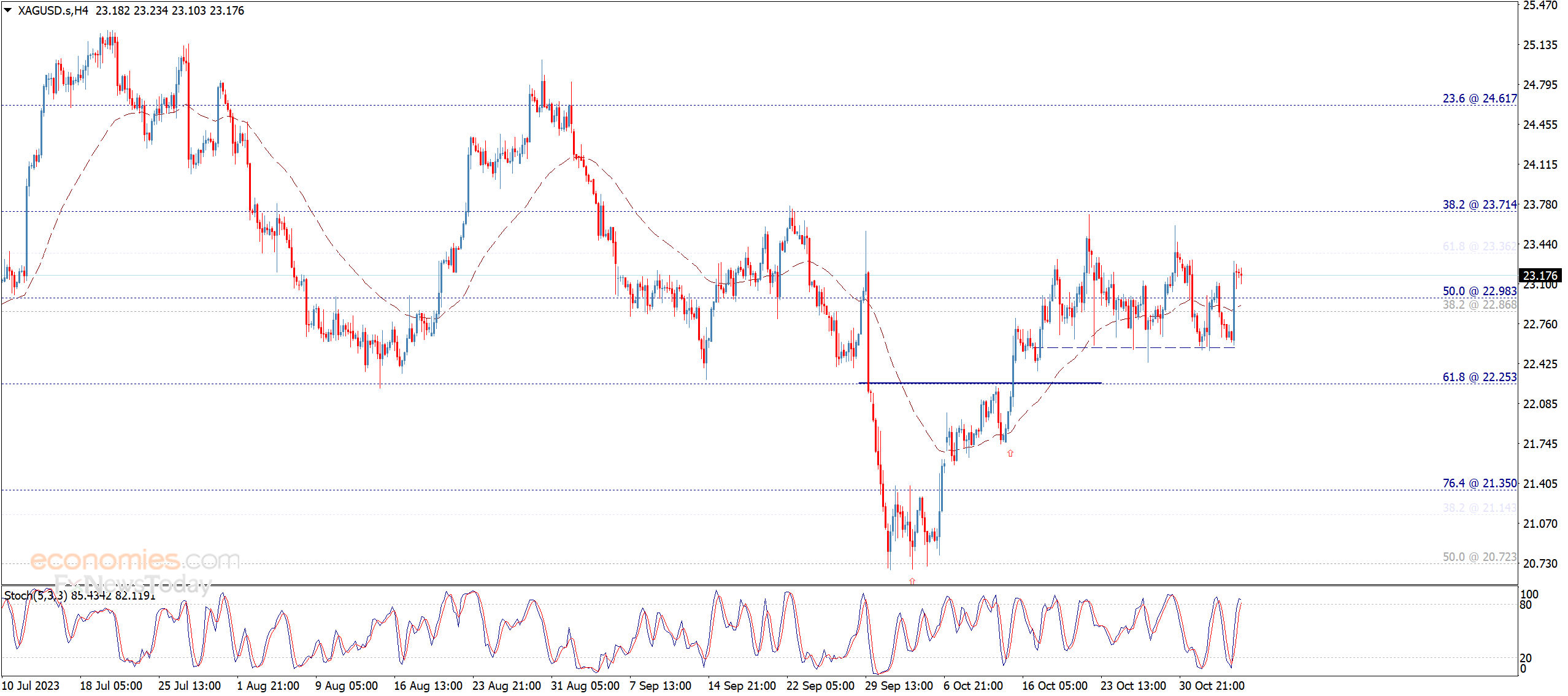
Task: Click the red up-arrow marker below 29 Sep low
Action: pos(912,581)
